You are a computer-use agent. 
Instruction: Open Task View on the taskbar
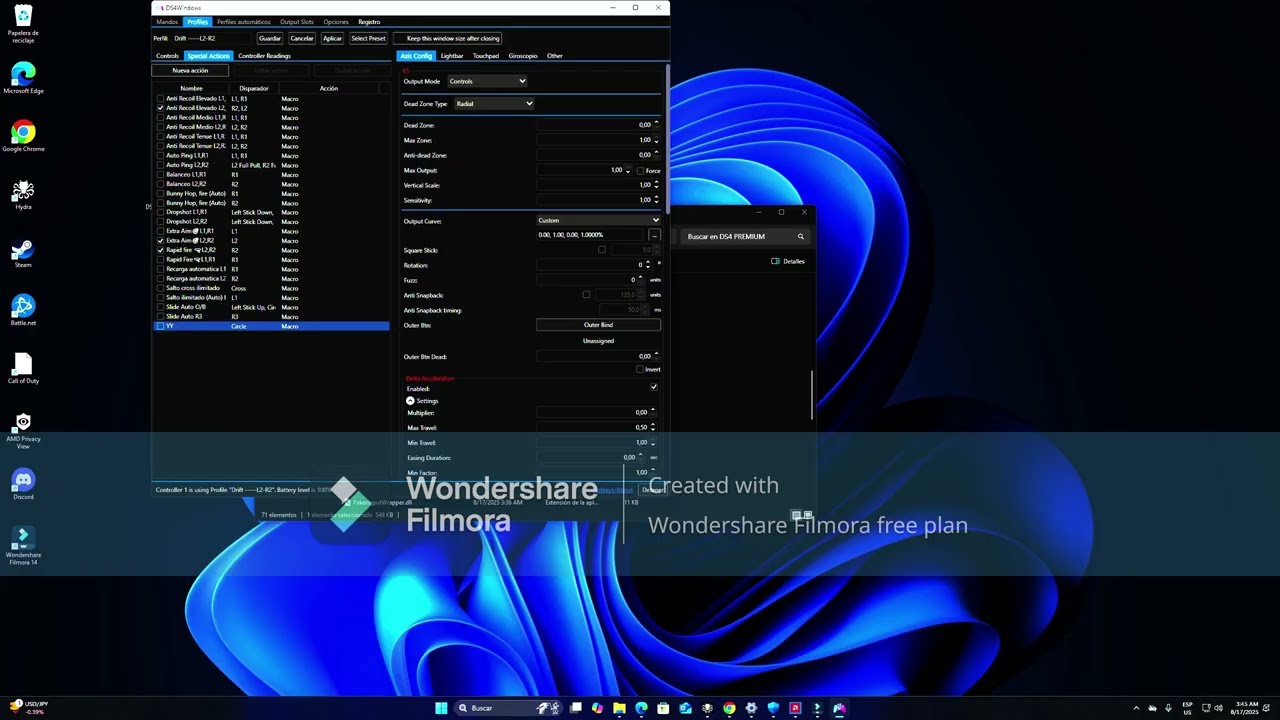tap(576, 708)
